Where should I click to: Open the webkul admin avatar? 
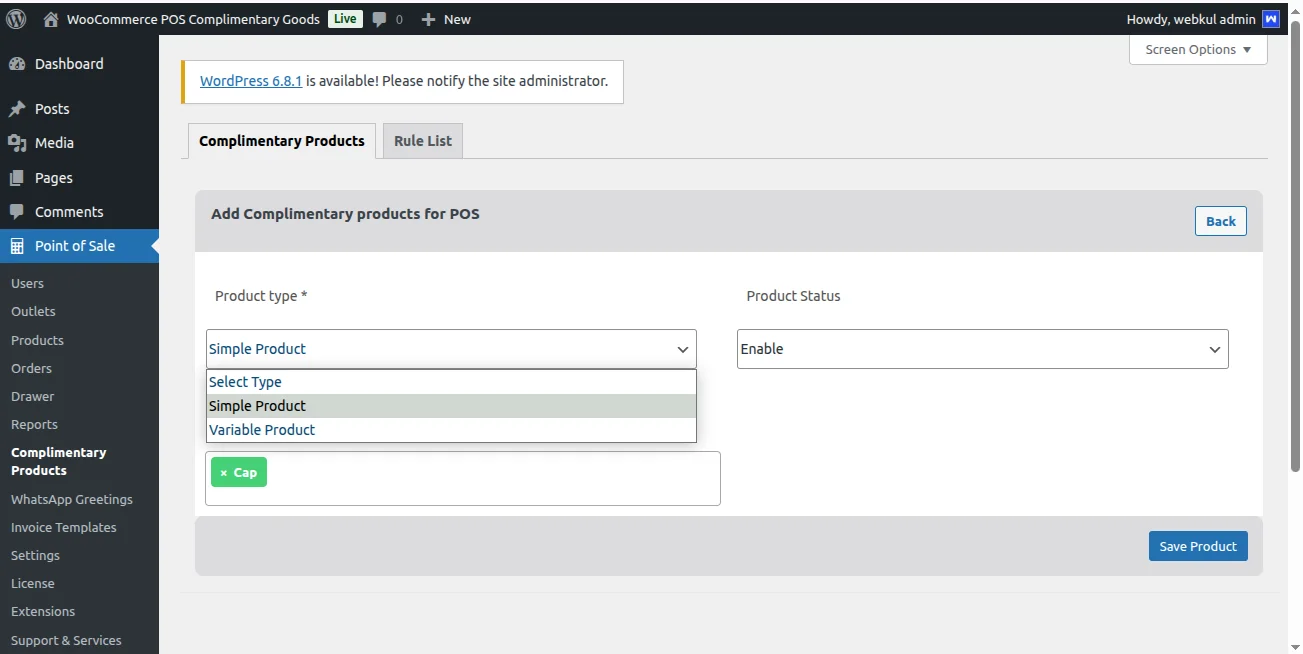[1271, 19]
